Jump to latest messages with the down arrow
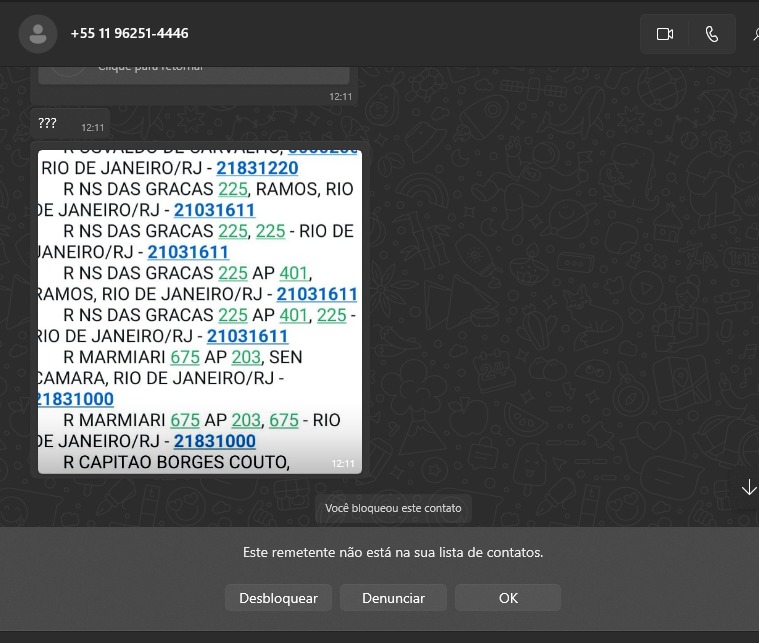Image resolution: width=759 pixels, height=643 pixels. (748, 487)
